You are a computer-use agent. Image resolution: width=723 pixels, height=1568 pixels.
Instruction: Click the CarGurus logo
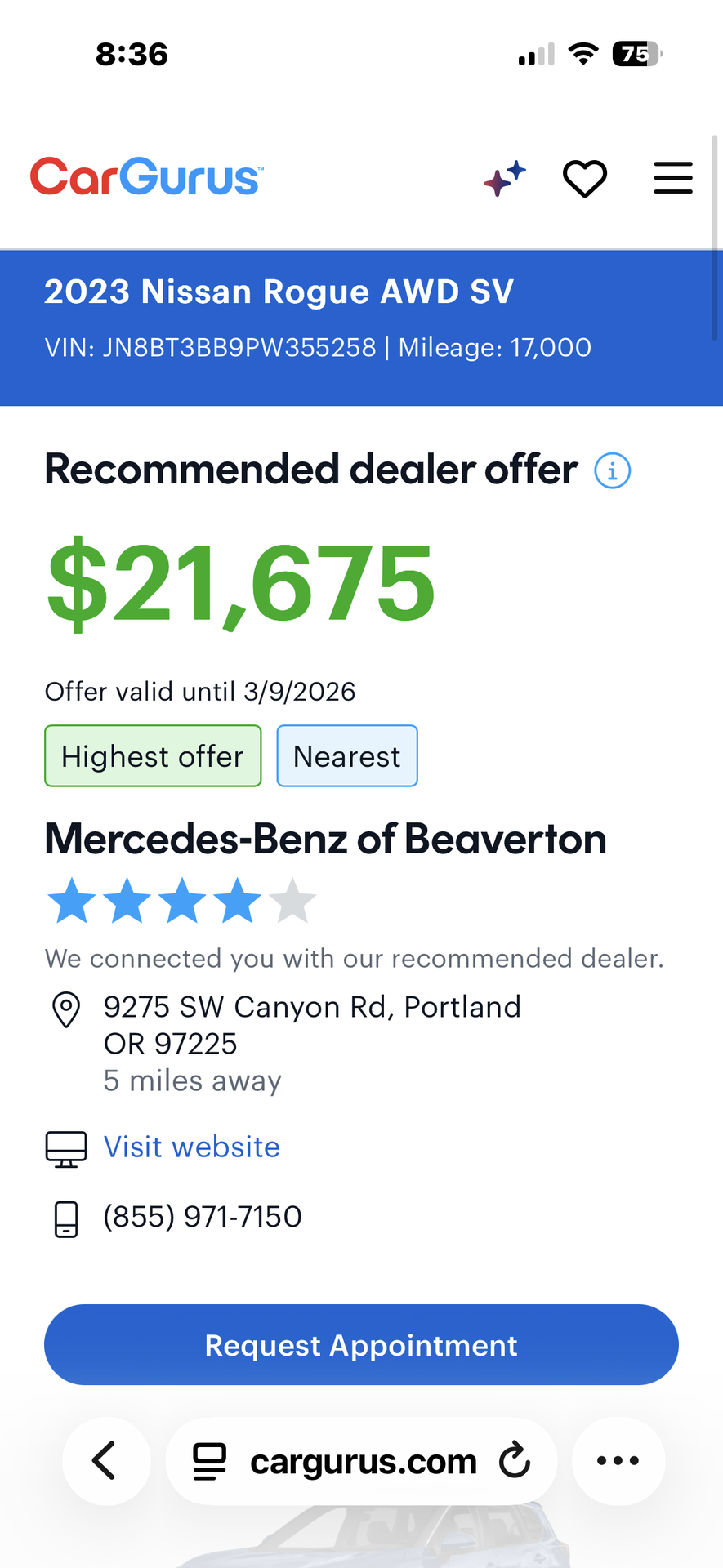click(x=147, y=177)
